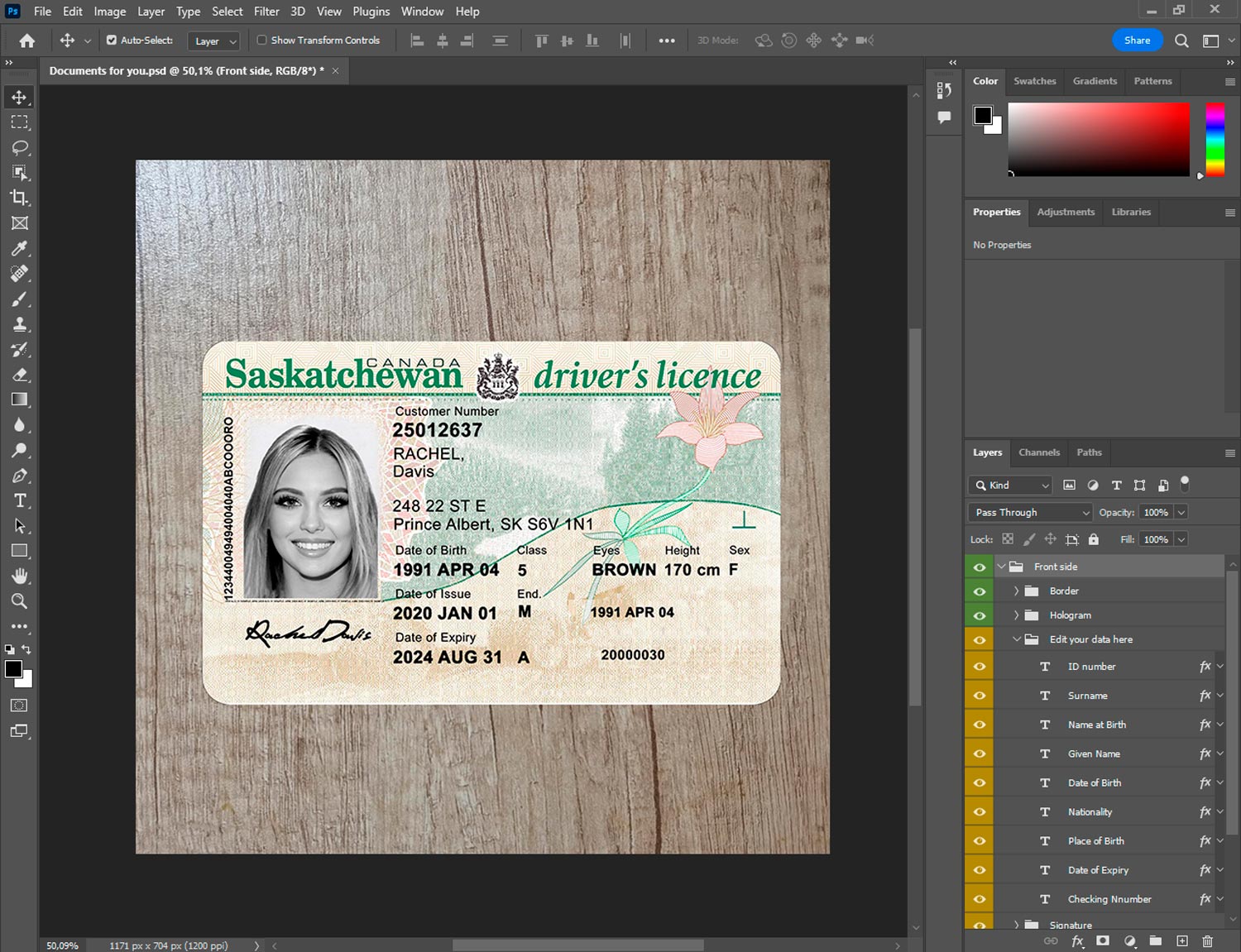The width and height of the screenshot is (1241, 952).
Task: Click the blue Share button
Action: [x=1137, y=41]
